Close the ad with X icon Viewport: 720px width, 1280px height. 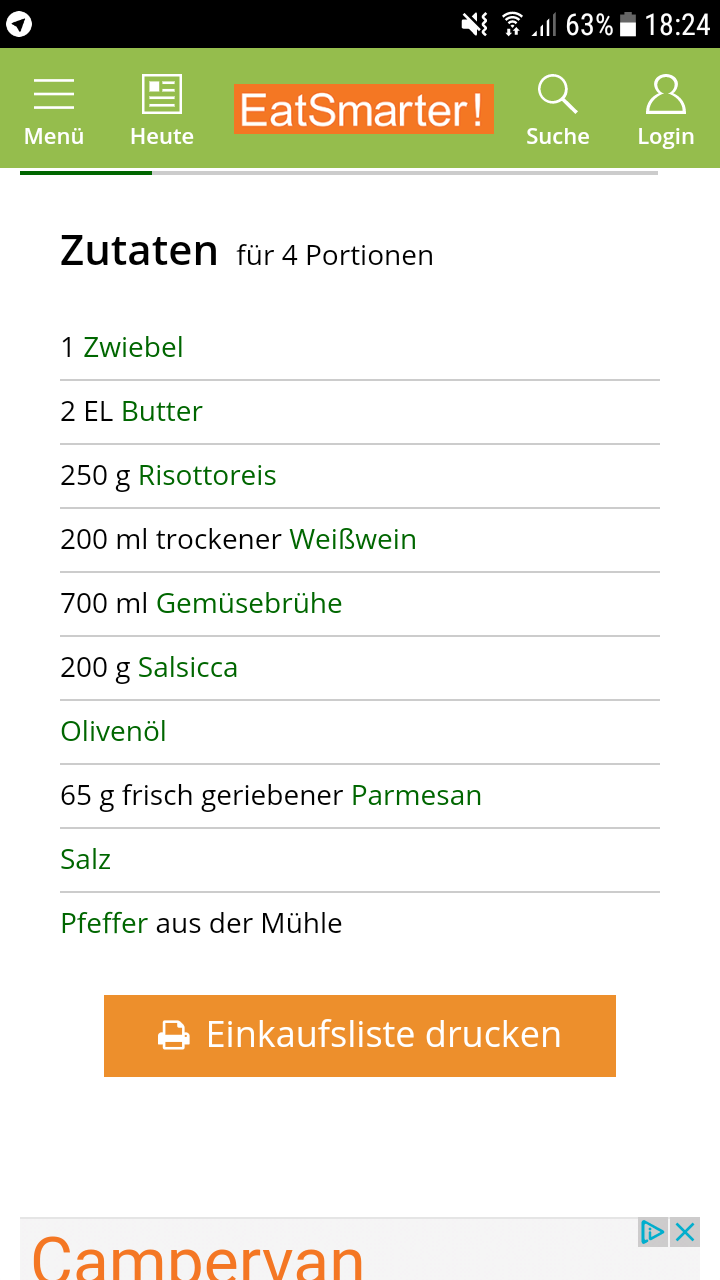[x=685, y=1232]
